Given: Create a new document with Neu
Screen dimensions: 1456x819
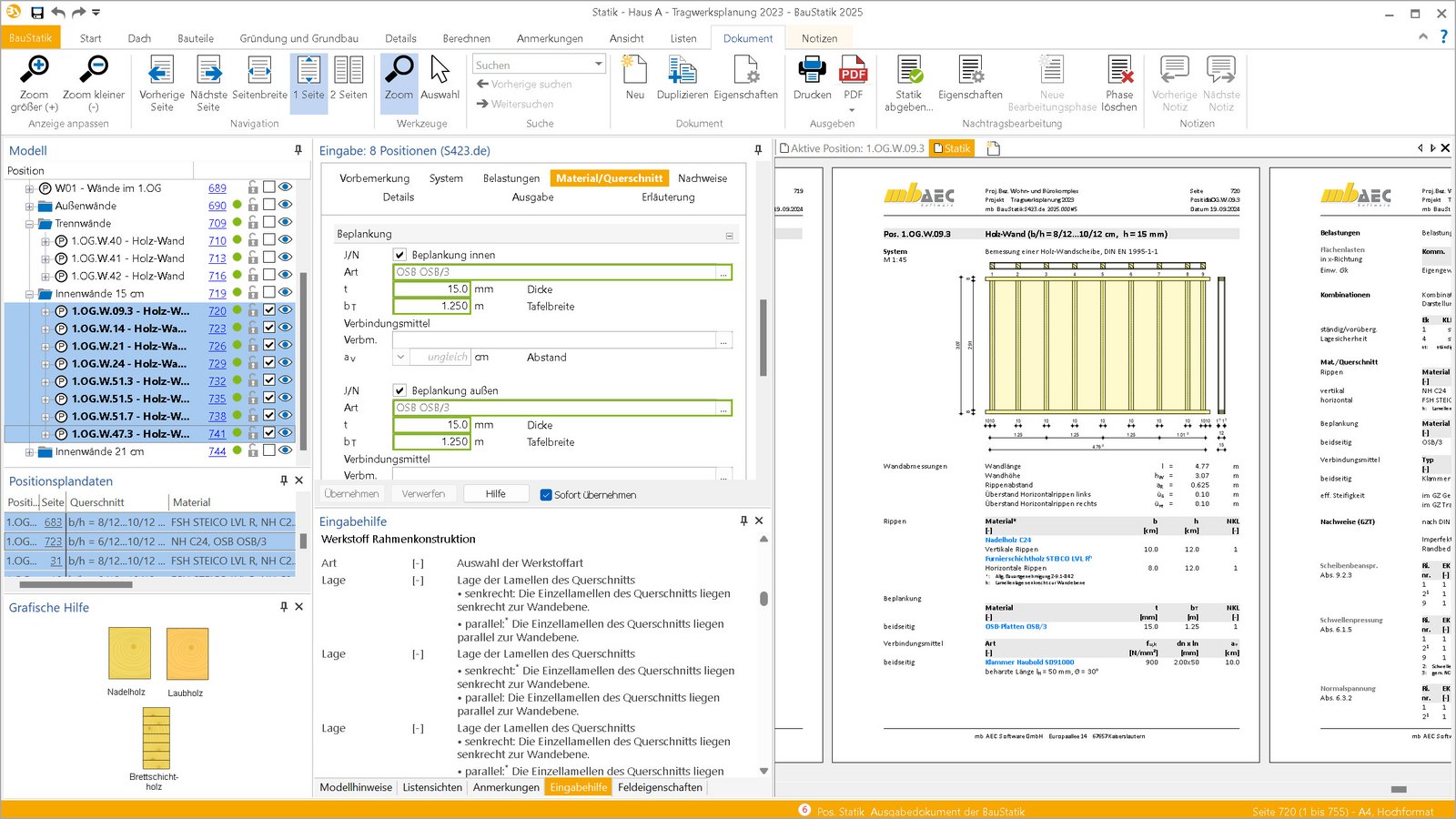Looking at the screenshot, I should click(x=634, y=70).
